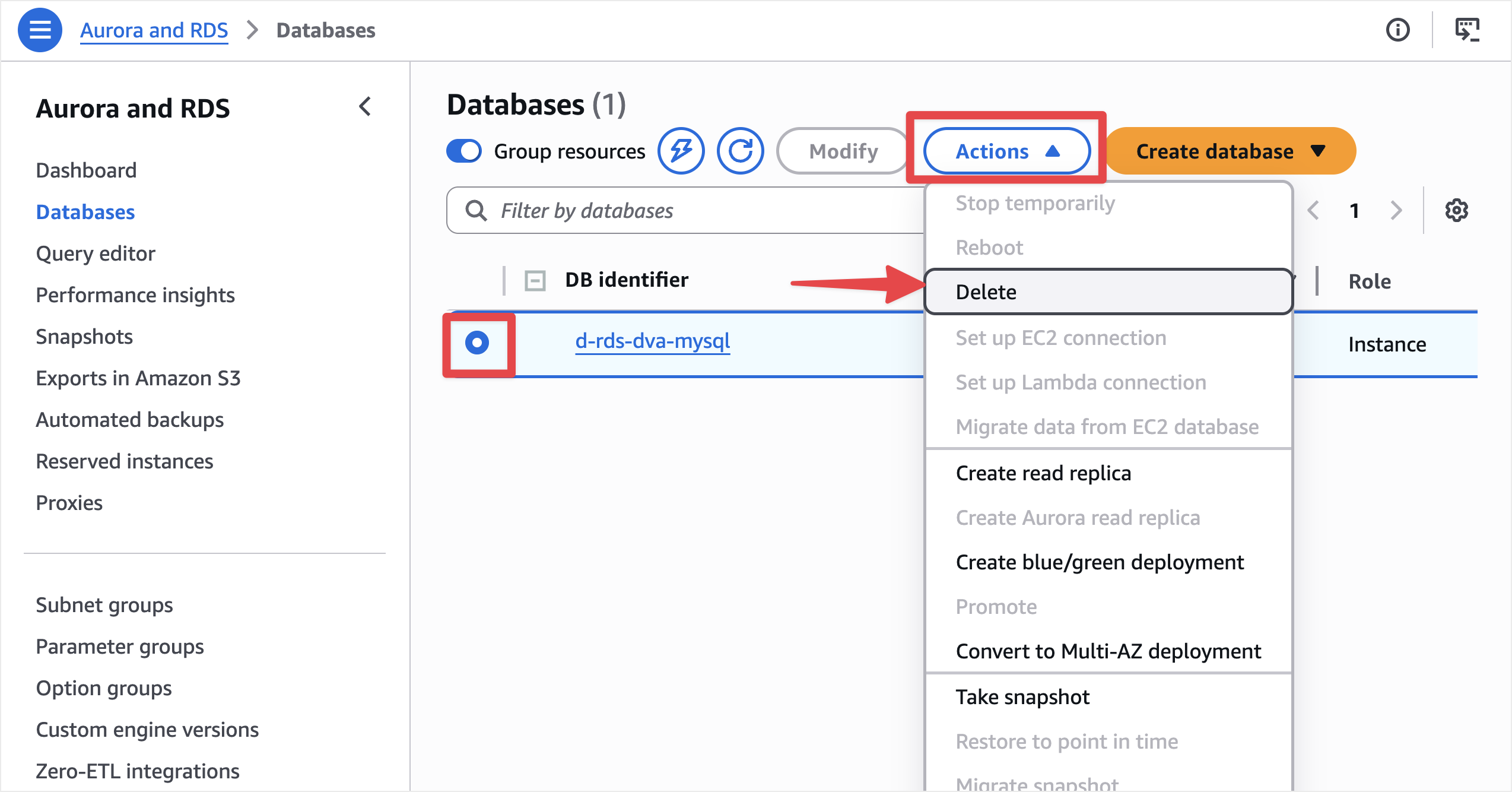The height and width of the screenshot is (792, 1512).
Task: Select the d-rds-dva-mysql radio button
Action: pyautogui.click(x=477, y=343)
